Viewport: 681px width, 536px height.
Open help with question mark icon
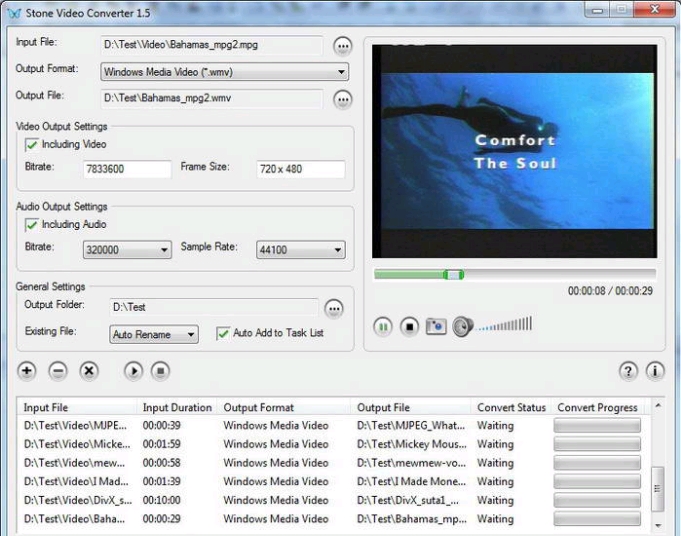click(628, 371)
